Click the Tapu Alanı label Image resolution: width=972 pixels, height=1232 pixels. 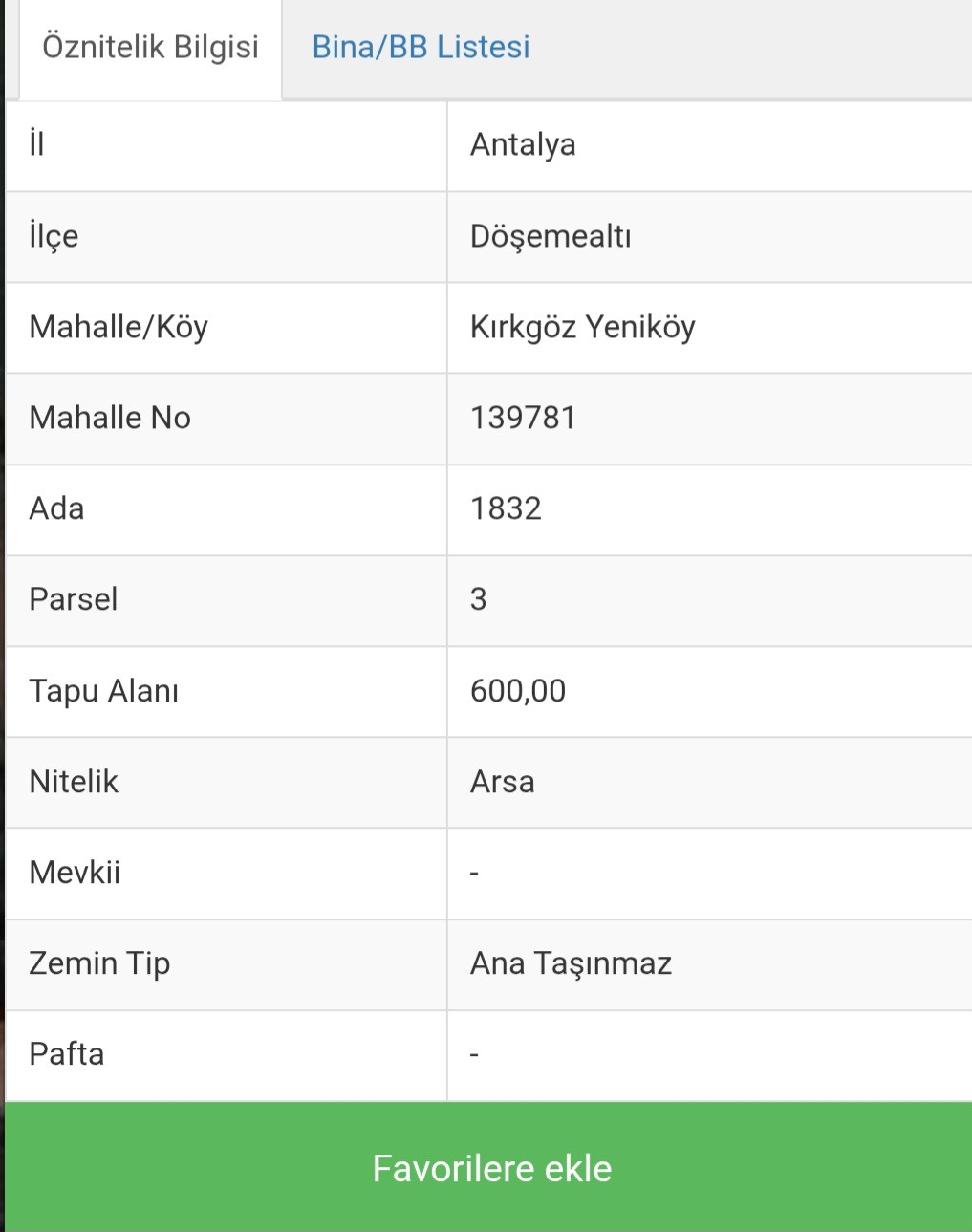pos(103,691)
